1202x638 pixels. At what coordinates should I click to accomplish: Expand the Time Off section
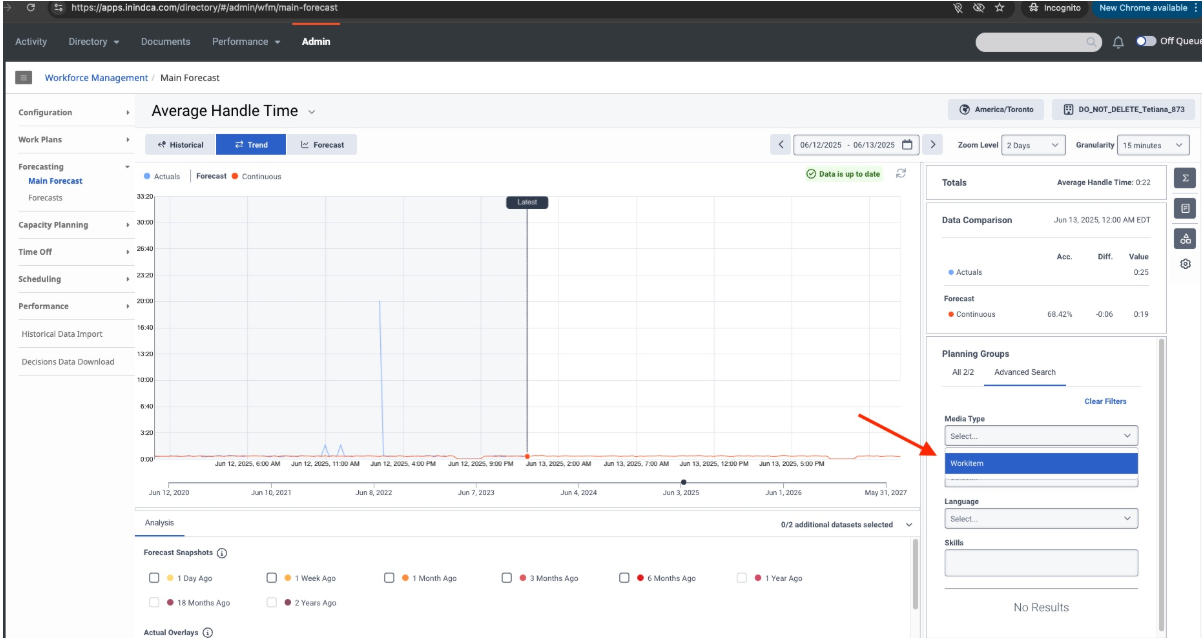click(x=74, y=252)
